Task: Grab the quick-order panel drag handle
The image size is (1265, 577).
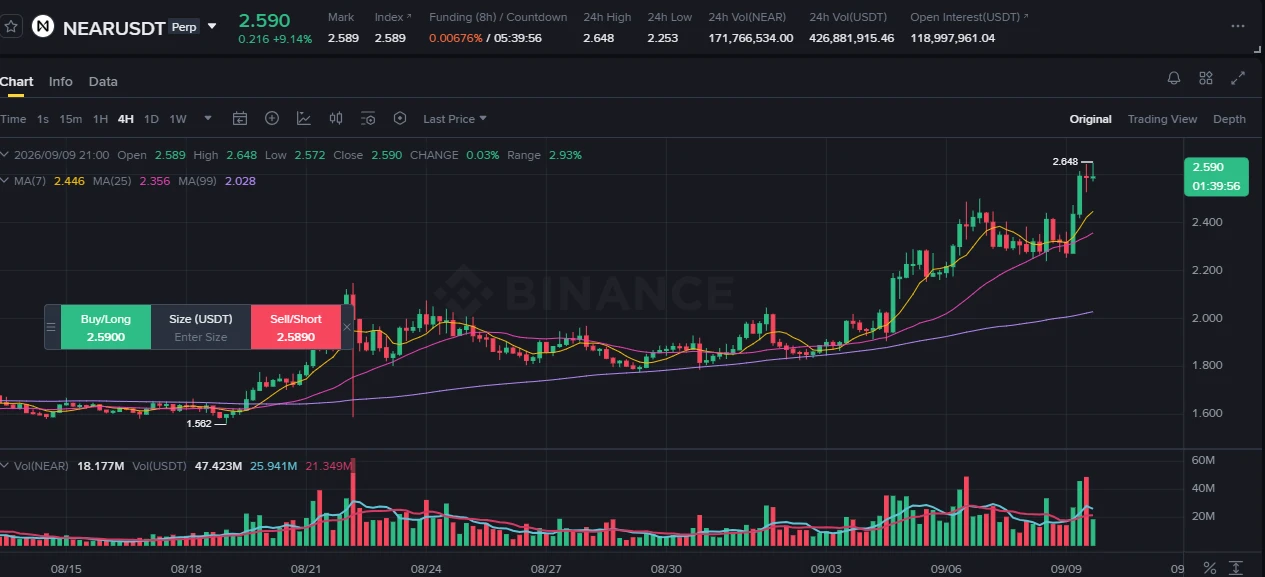Action: (52, 327)
